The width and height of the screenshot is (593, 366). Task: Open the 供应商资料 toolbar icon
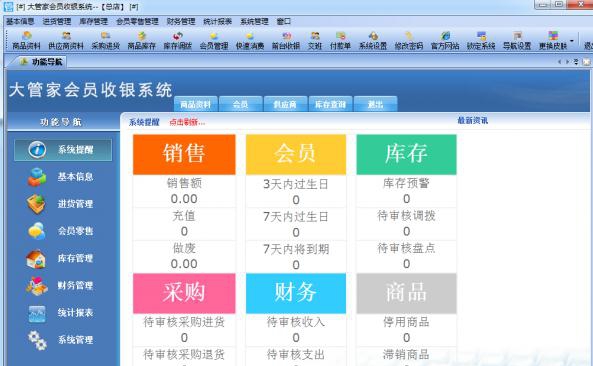66,41
